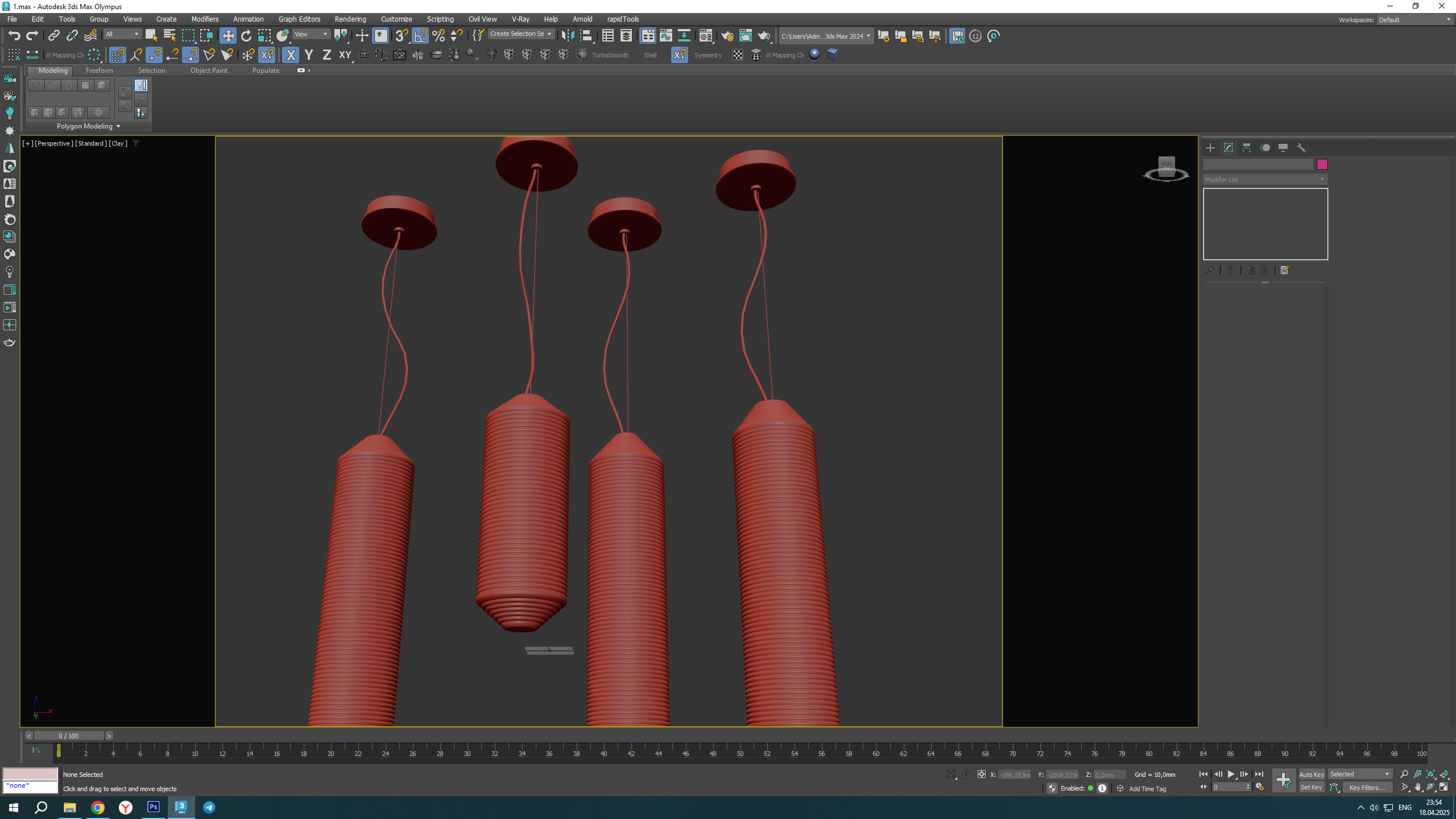Screen dimensions: 1456x819
Task: Click the pink object color swatch
Action: (x=1322, y=164)
